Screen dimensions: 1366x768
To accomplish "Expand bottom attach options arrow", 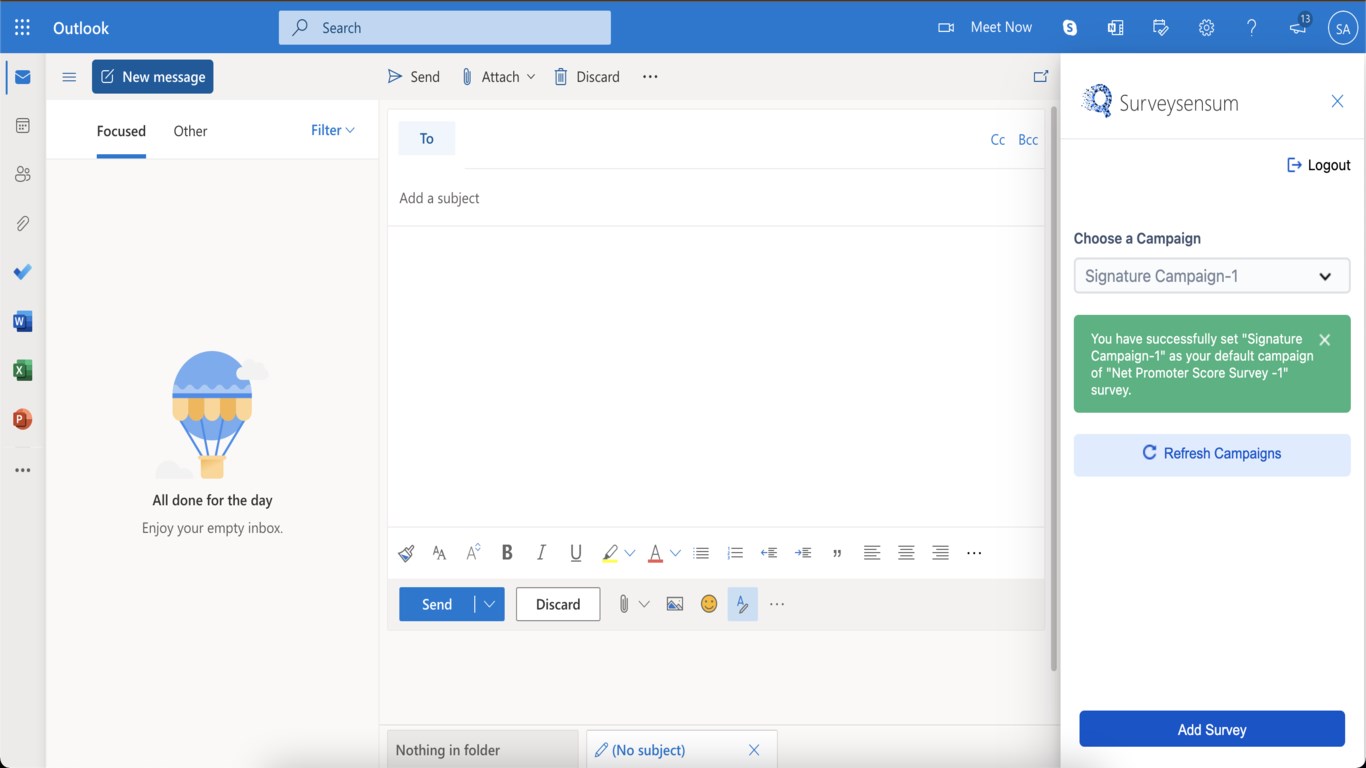I will (x=644, y=604).
